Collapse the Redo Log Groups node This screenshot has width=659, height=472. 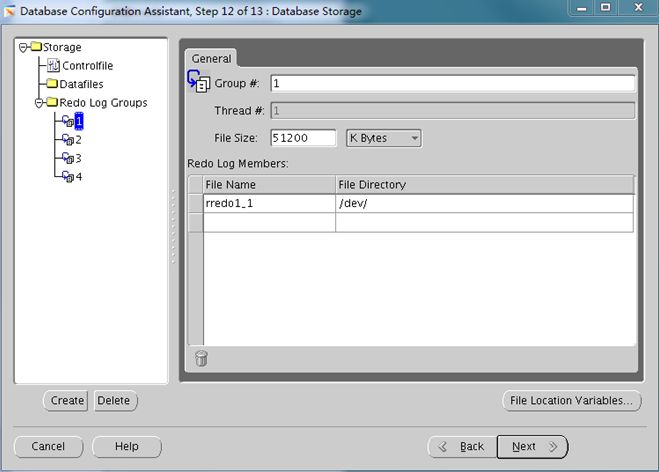tap(39, 103)
